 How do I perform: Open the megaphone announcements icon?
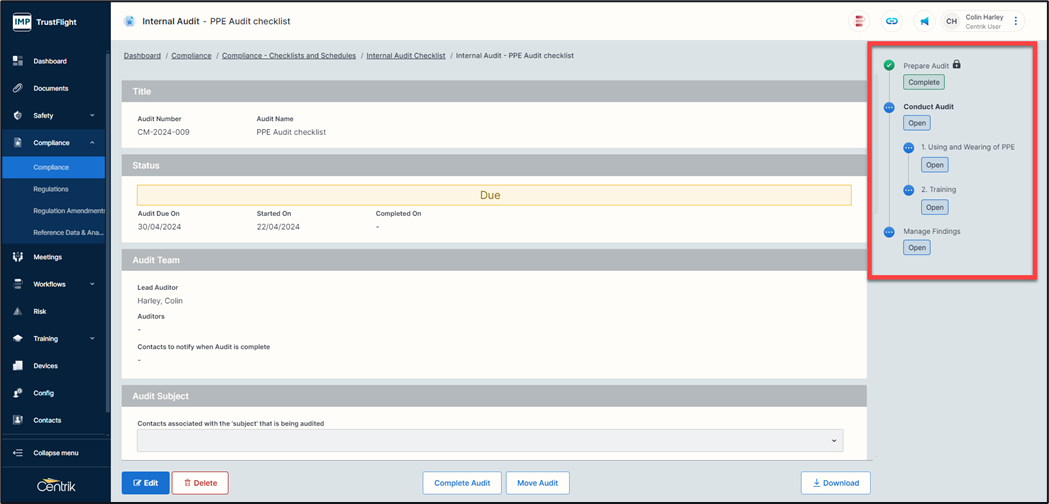(x=924, y=21)
